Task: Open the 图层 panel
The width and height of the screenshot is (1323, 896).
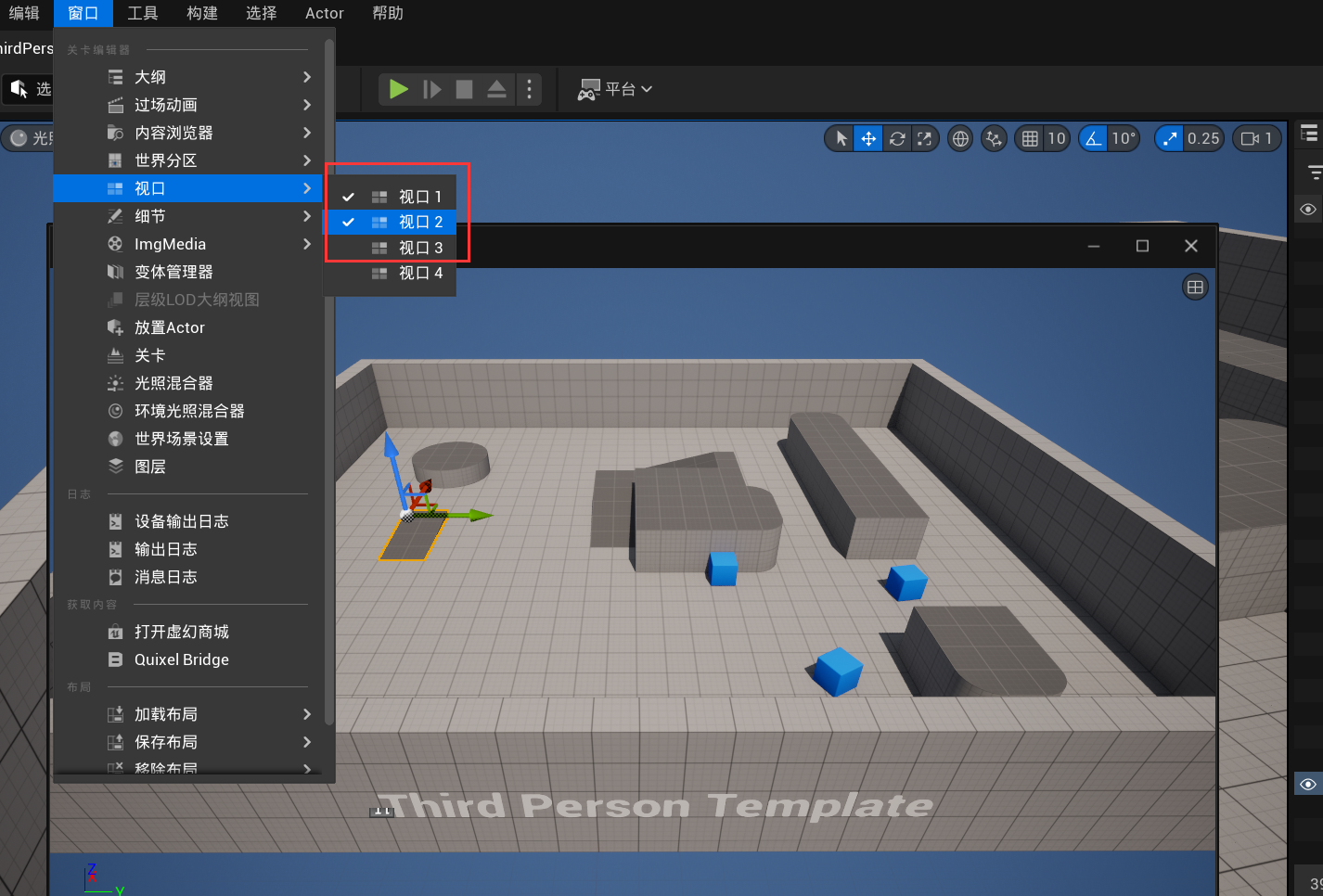Action: click(188, 467)
